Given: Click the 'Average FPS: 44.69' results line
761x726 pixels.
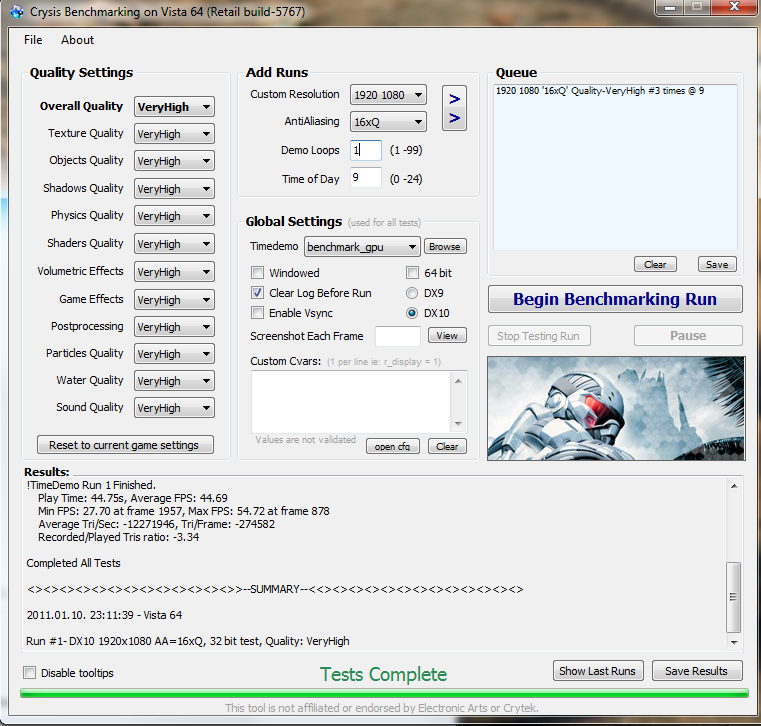Looking at the screenshot, I should (x=132, y=498).
